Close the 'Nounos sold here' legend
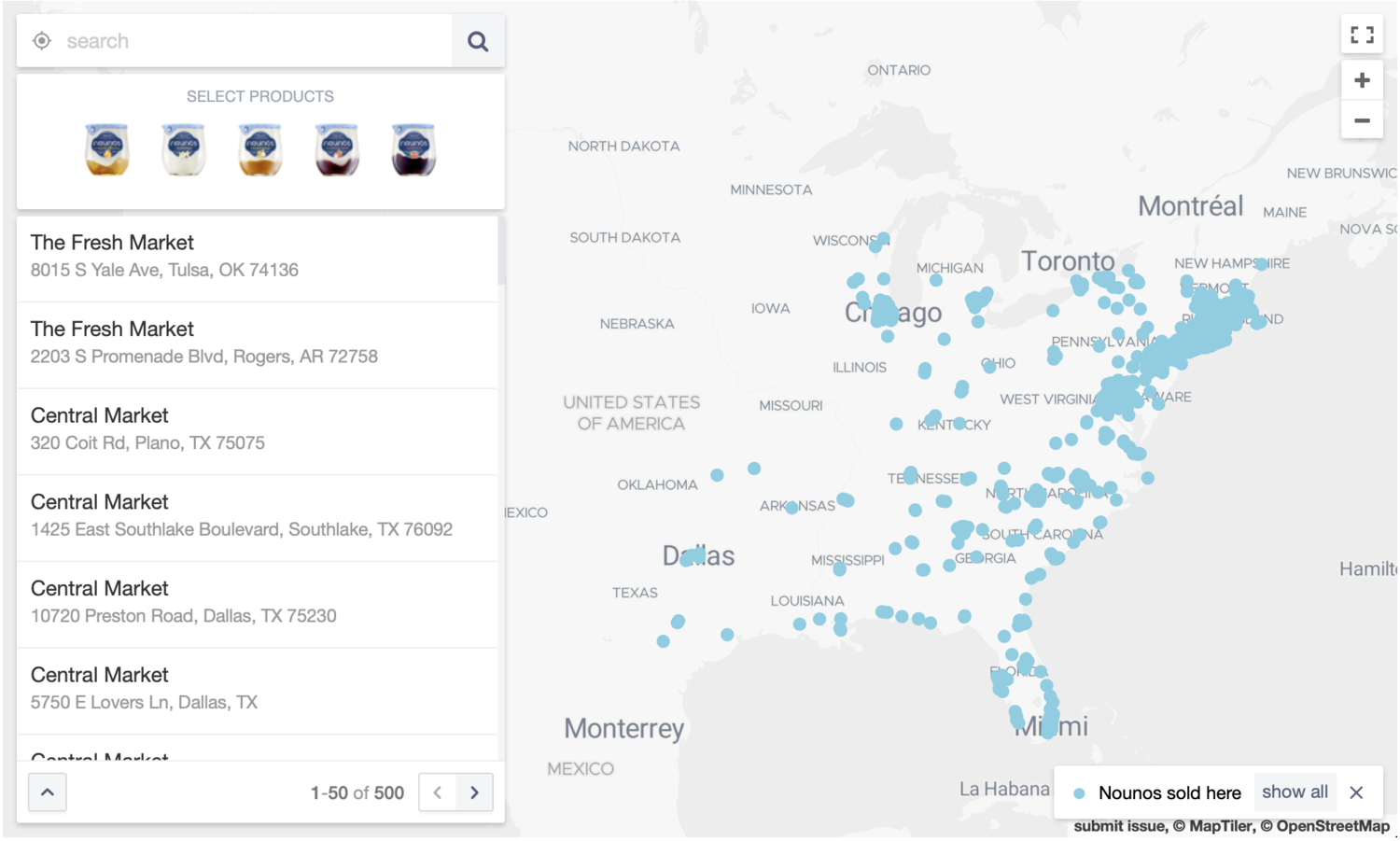 [1356, 792]
